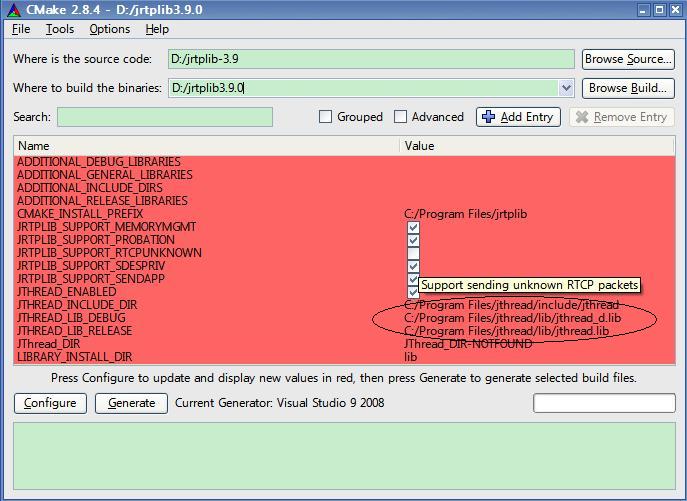Select the ADDITIONAL_INCLUDE_DIRS entry
The image size is (687, 501).
tap(90, 188)
